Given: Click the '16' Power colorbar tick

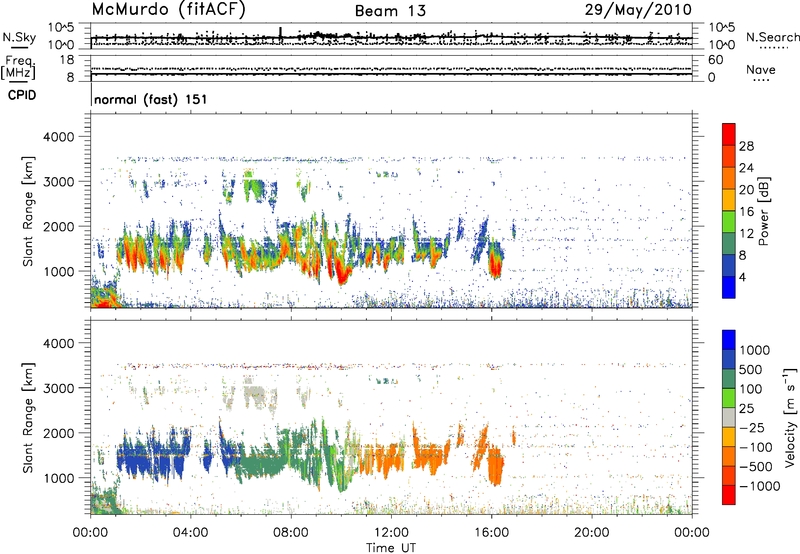Looking at the screenshot, I should (x=746, y=212).
